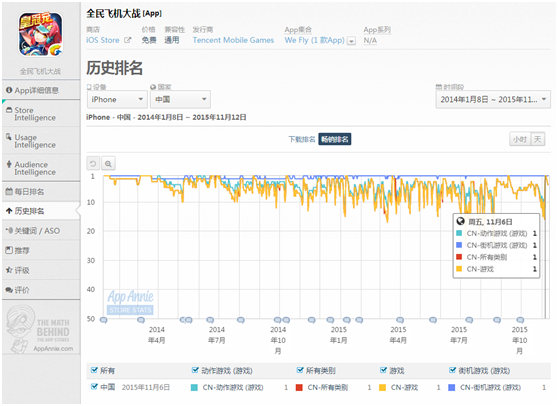Click the 关键词 / ASO key icon

[x=9, y=231]
